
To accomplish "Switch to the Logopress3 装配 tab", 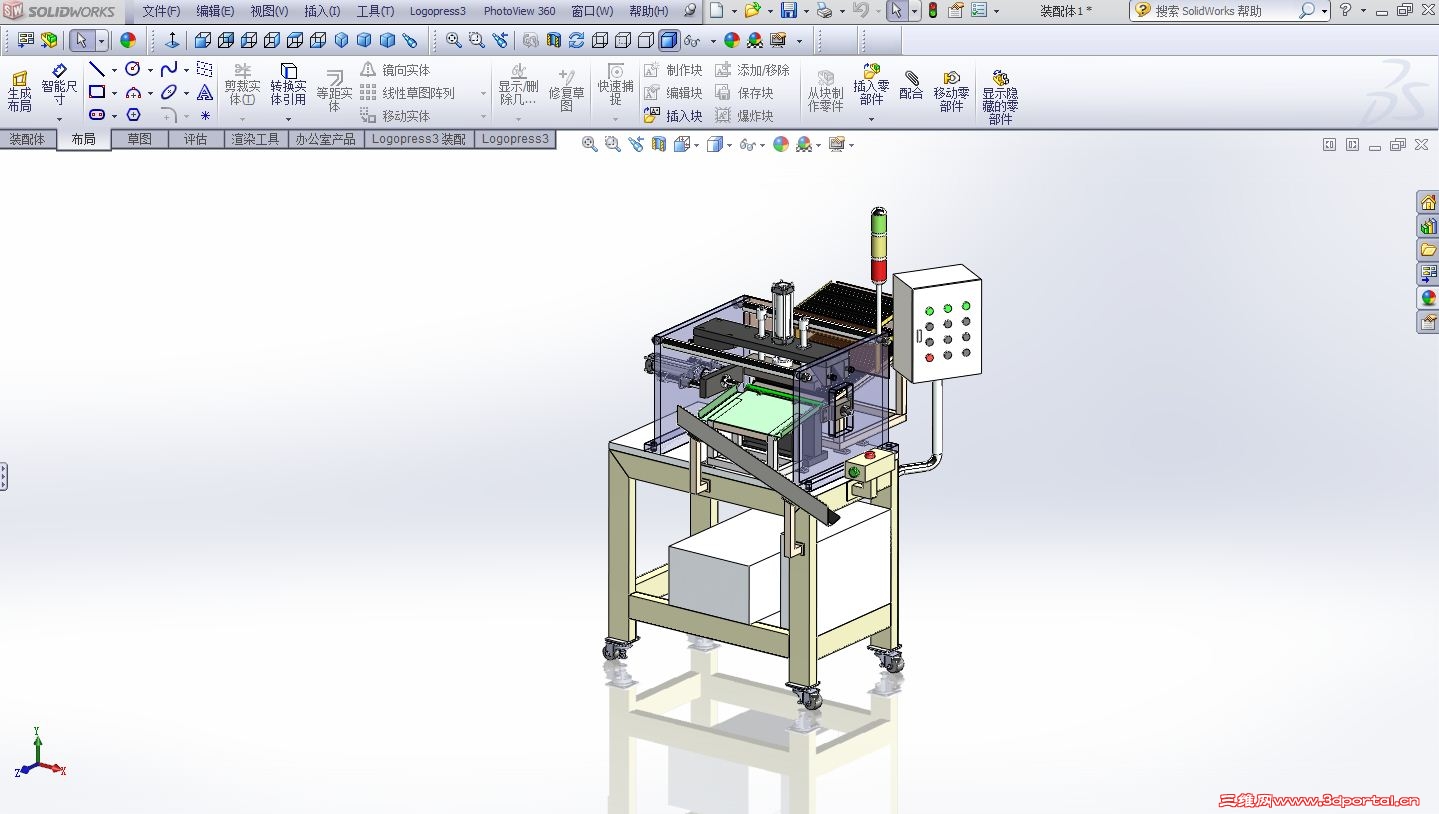I will pos(419,139).
